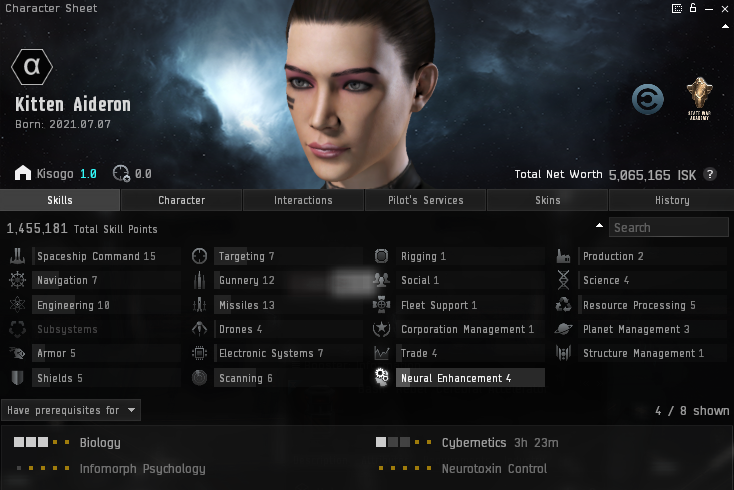Click the Corporation Management star icon
The image size is (734, 490).
[x=382, y=329]
